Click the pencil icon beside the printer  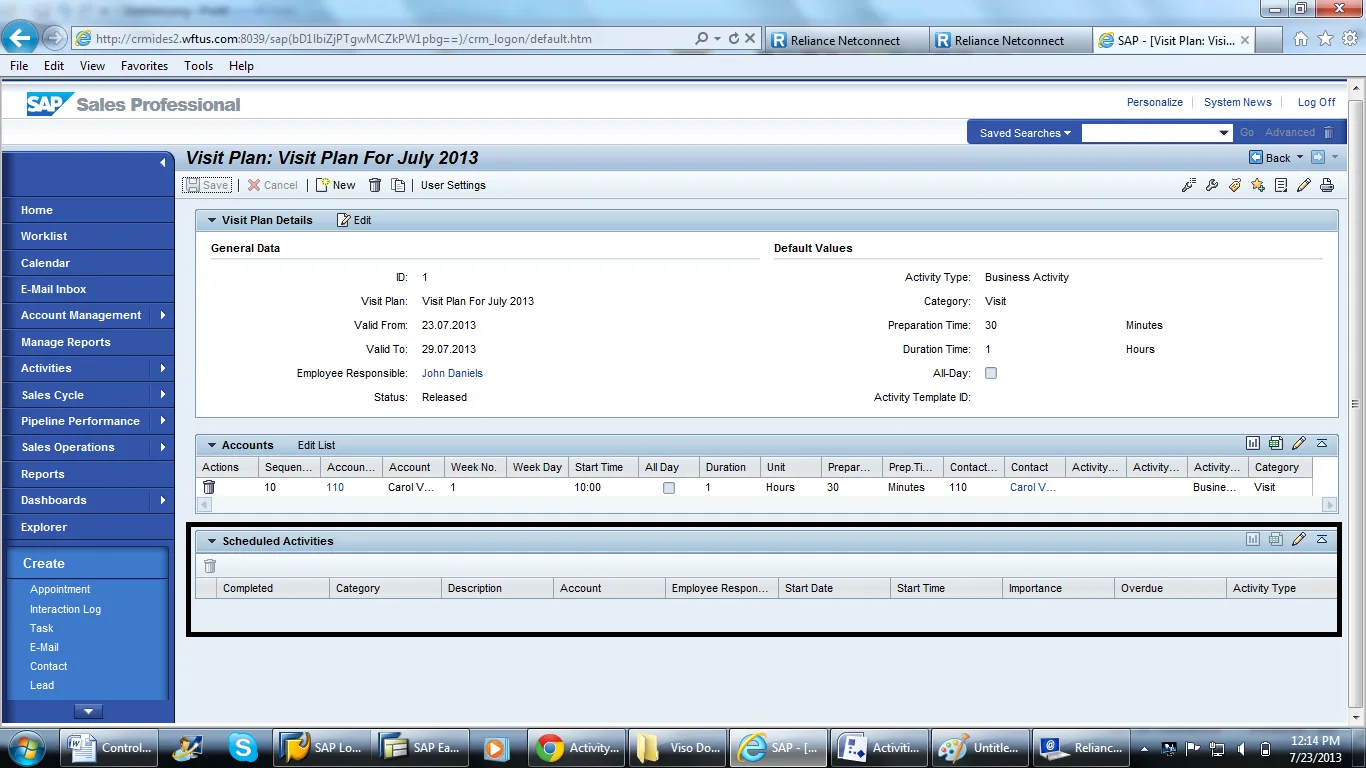1304,185
